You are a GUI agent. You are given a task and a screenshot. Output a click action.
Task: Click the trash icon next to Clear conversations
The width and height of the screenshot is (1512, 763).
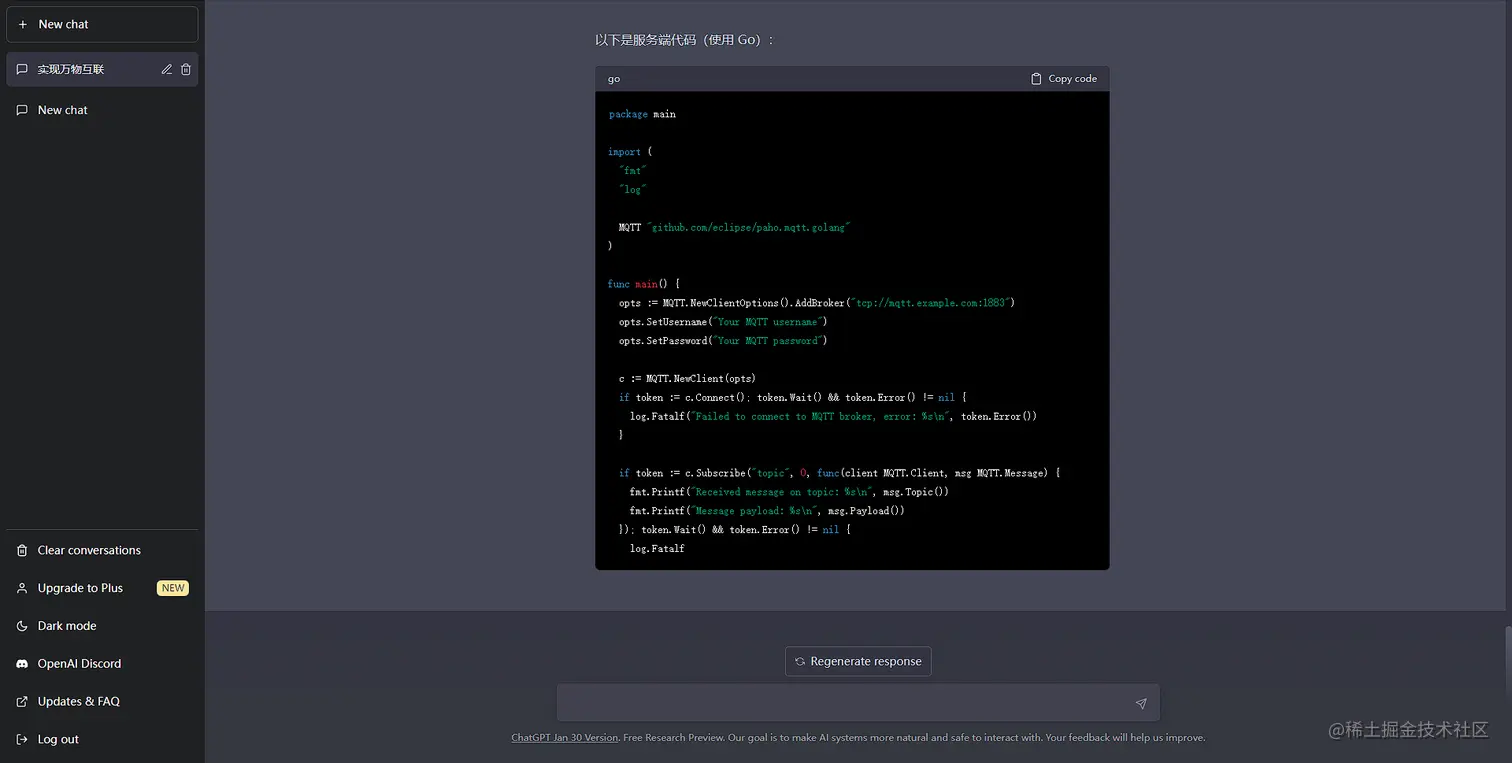(x=22, y=550)
